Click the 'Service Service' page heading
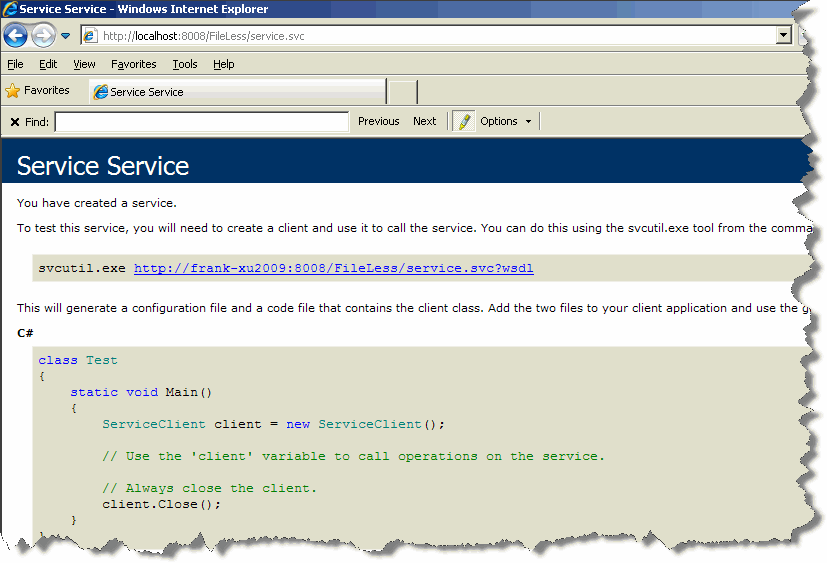This screenshot has height=563, width=827. click(103, 166)
